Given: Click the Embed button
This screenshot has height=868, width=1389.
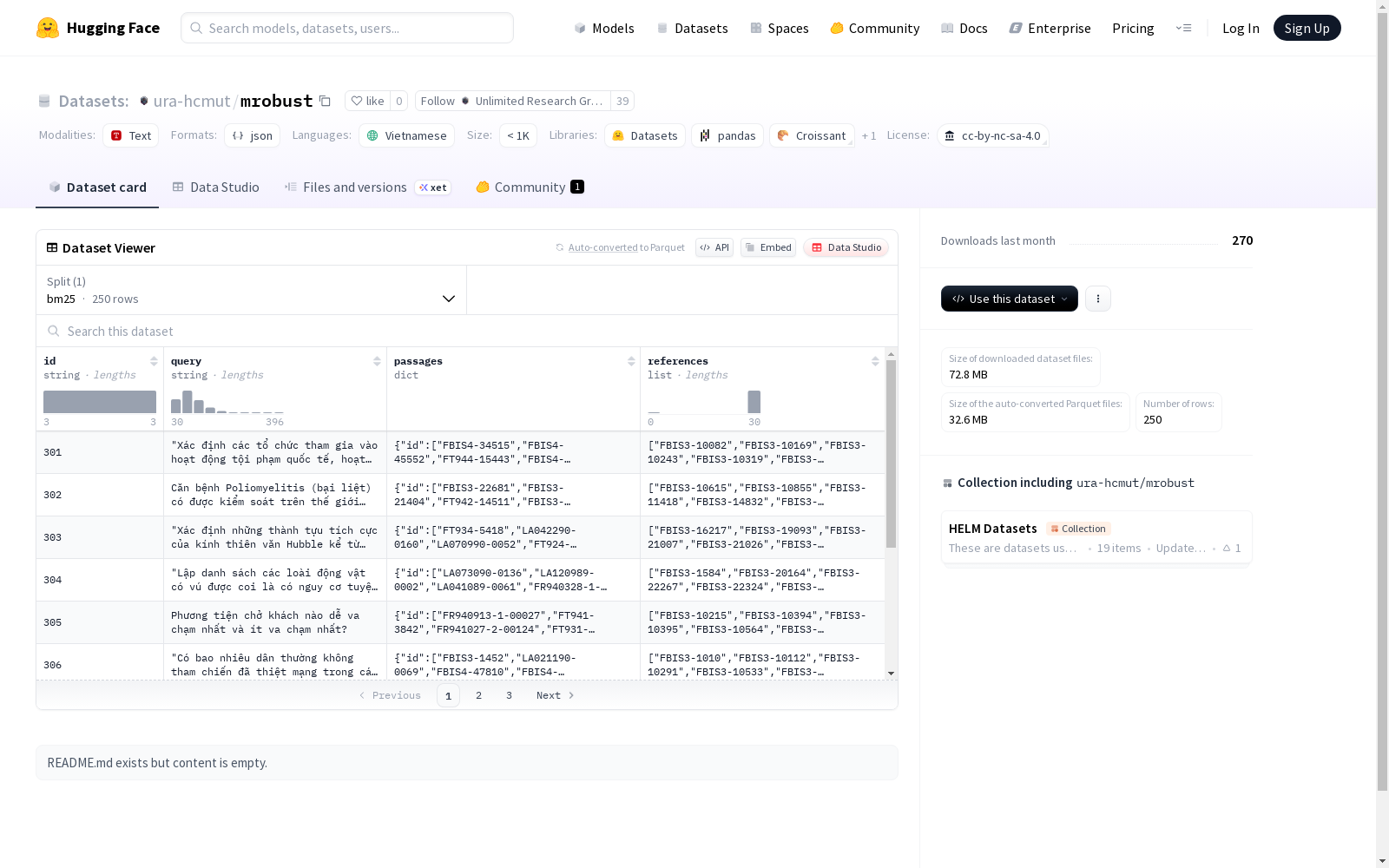Looking at the screenshot, I should 768,247.
